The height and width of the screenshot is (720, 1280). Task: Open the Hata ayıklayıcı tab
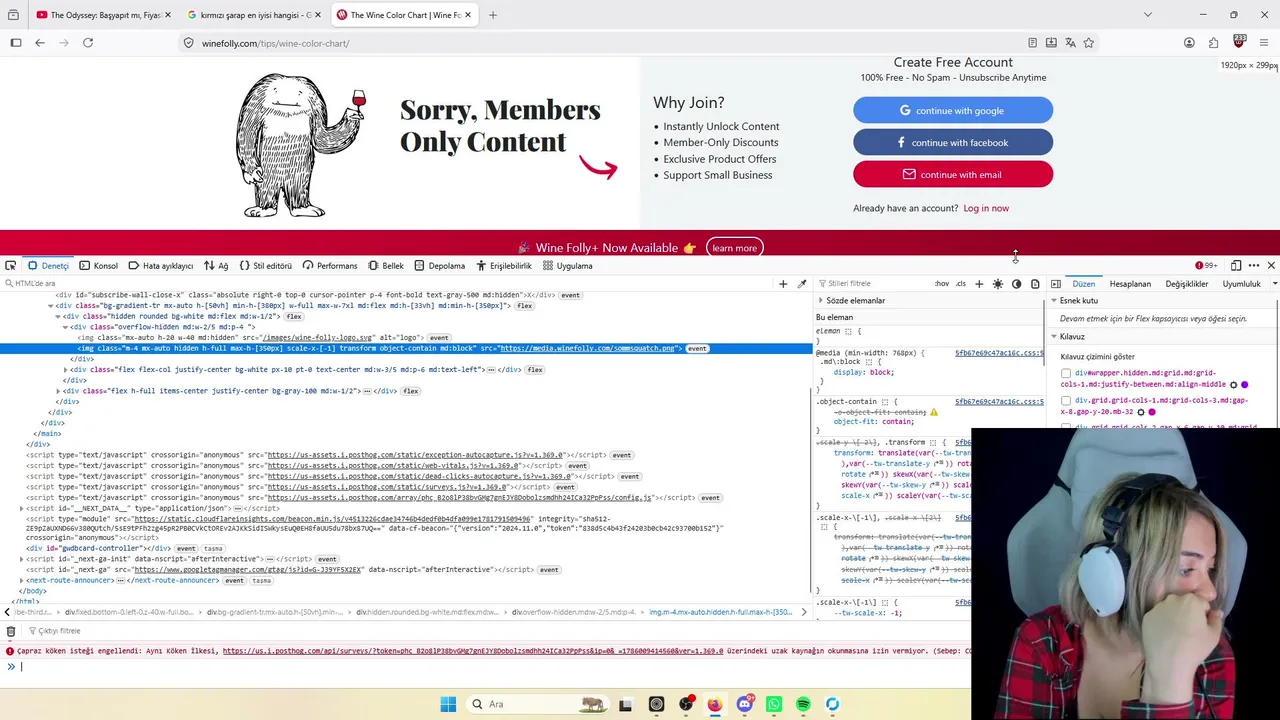click(x=161, y=266)
